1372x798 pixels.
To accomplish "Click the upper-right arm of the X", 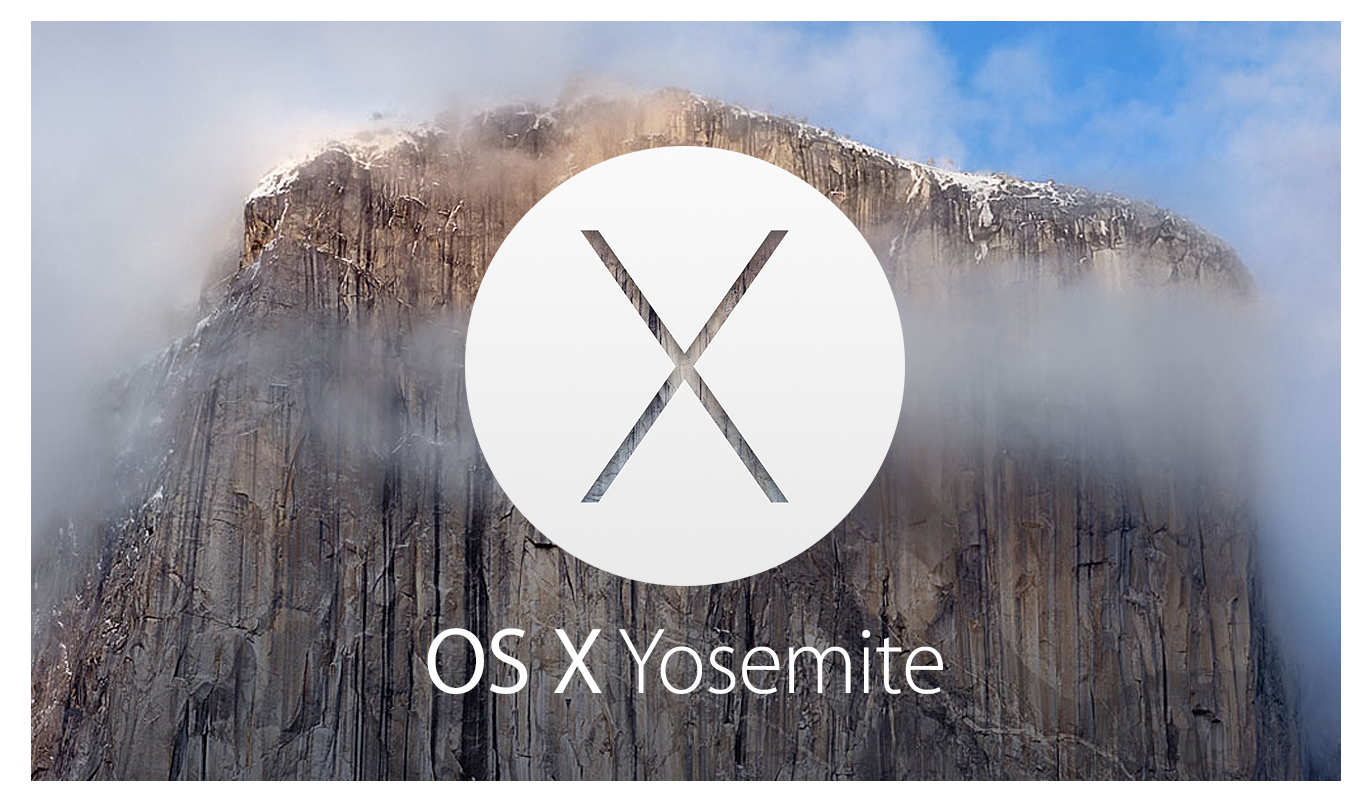I will click(738, 293).
